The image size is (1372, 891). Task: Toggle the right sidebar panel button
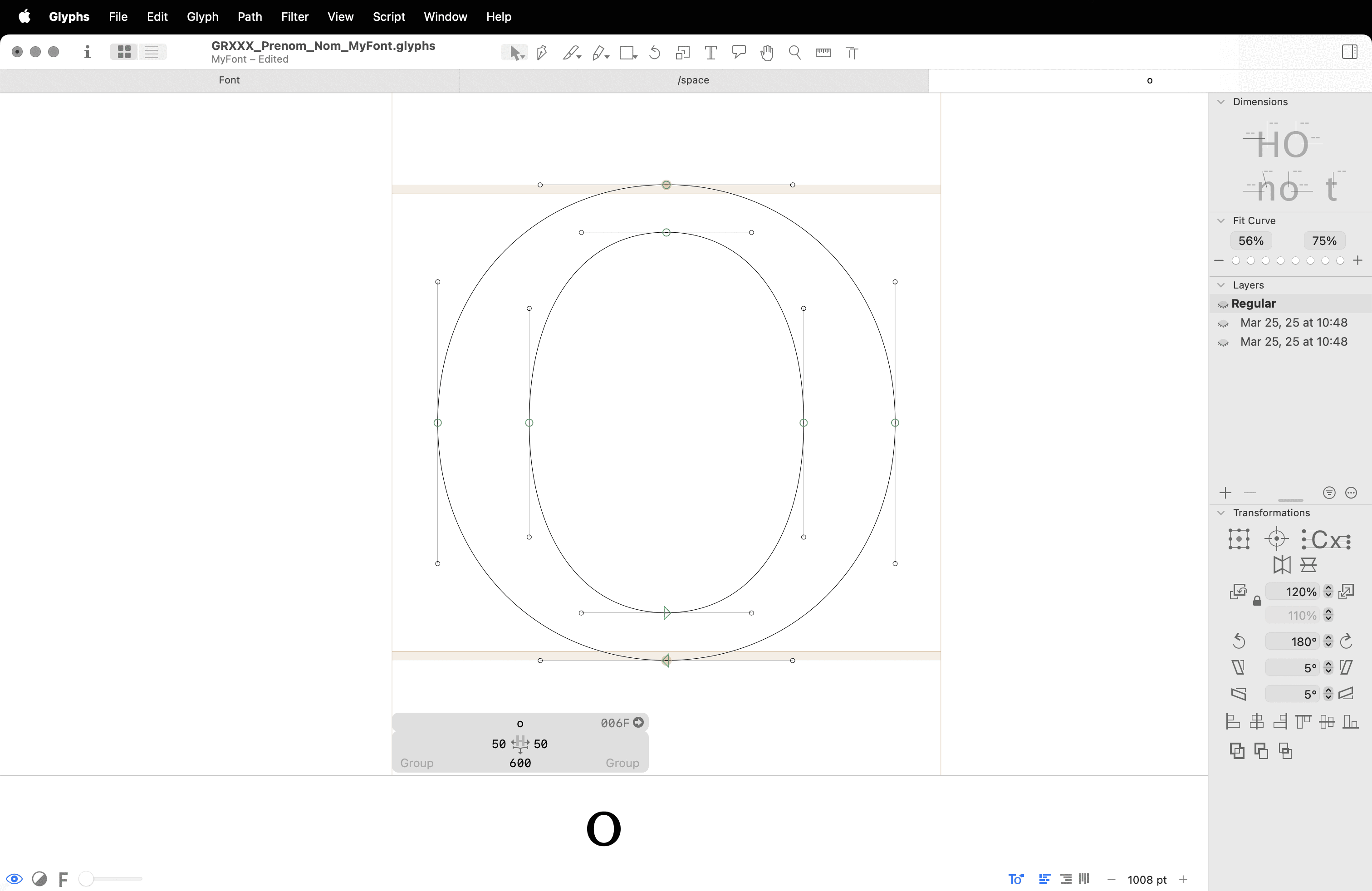[x=1349, y=52]
